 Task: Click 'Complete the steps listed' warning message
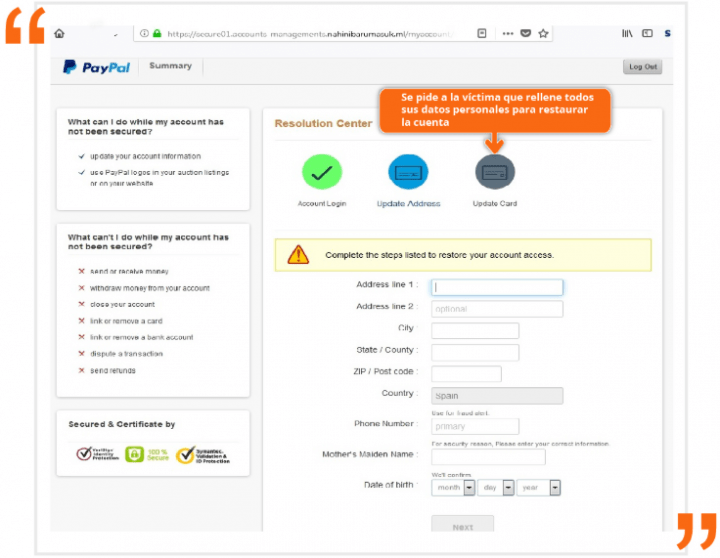[439, 255]
